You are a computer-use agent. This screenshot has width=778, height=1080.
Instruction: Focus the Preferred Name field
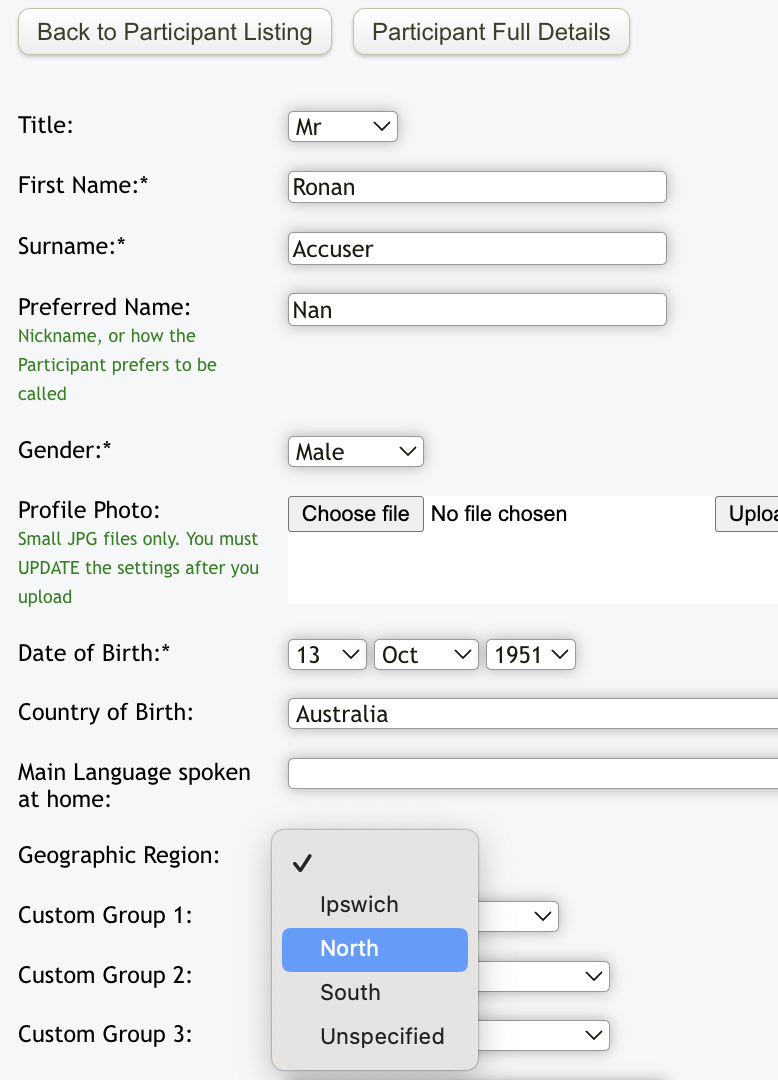[476, 310]
